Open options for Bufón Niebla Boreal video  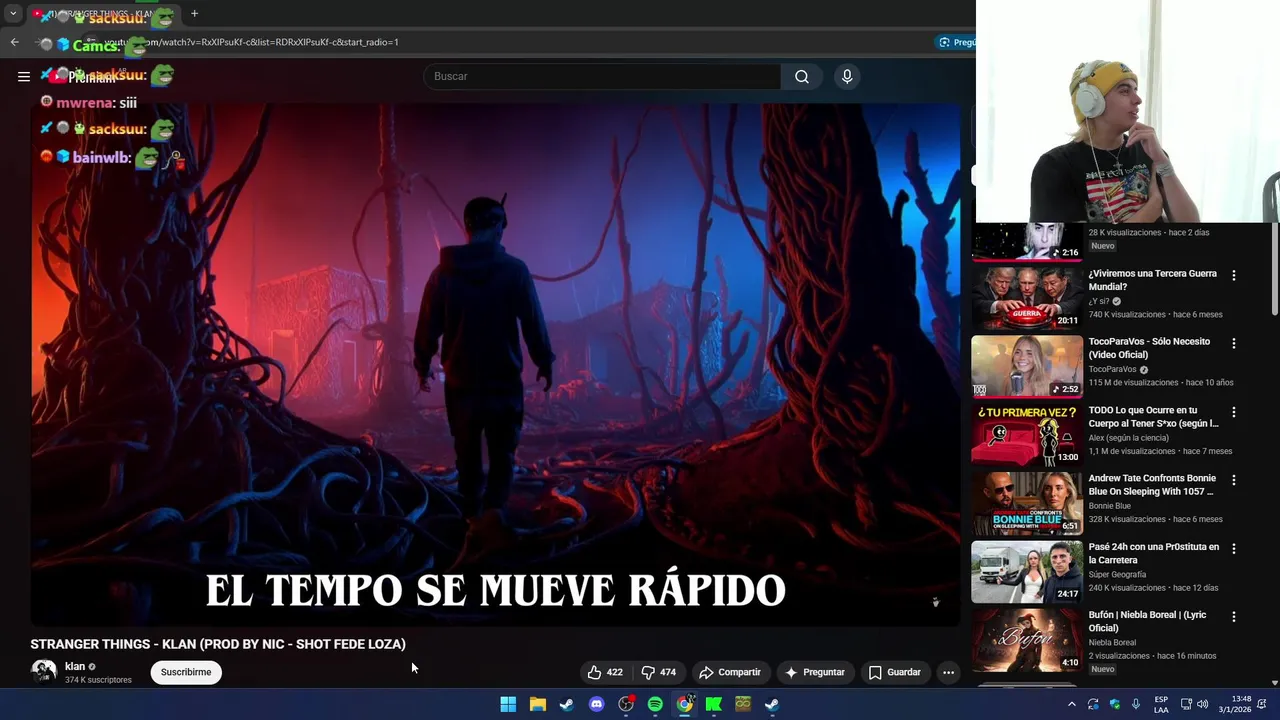coord(1233,617)
